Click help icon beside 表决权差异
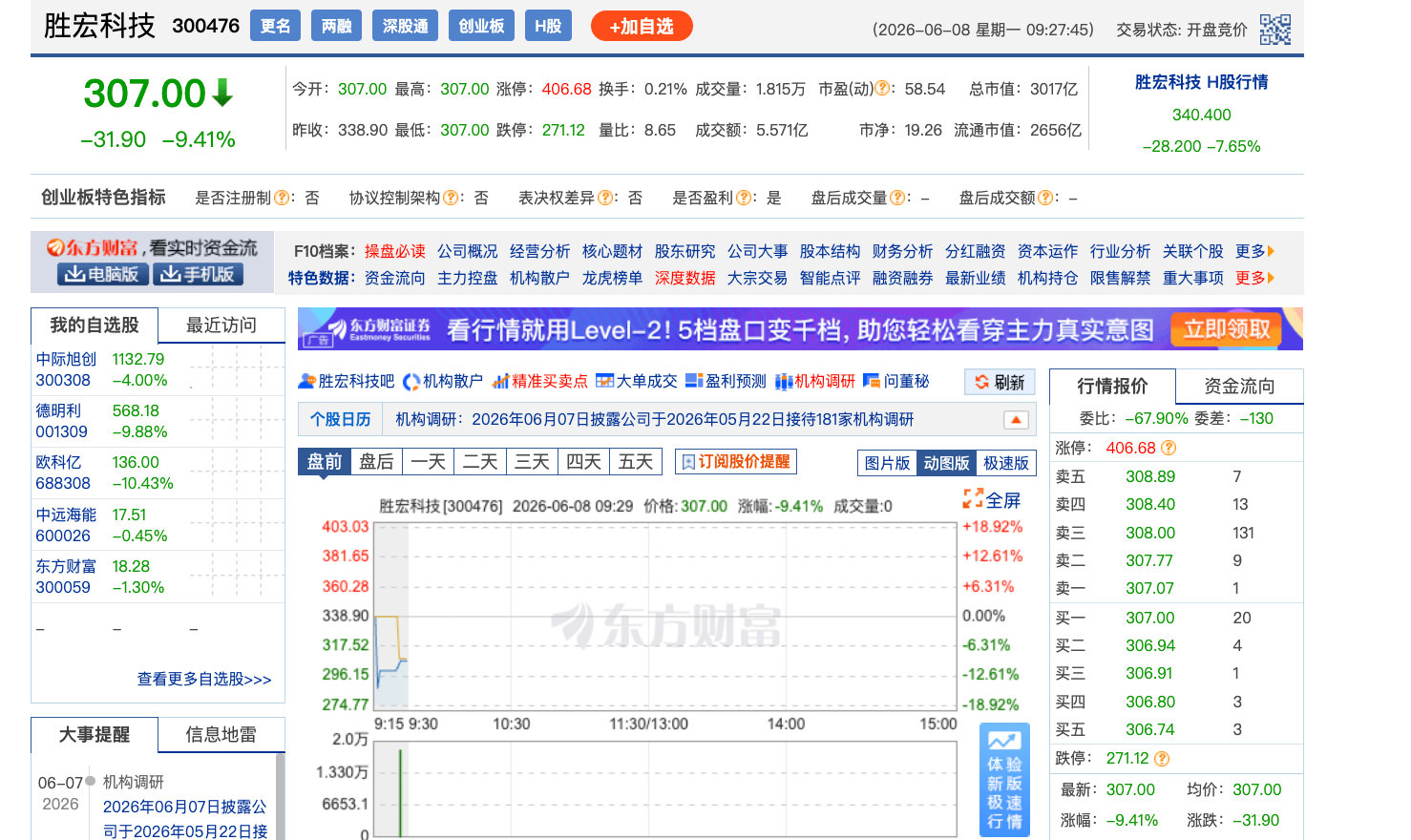This screenshot has width=1411, height=840. pos(604,198)
